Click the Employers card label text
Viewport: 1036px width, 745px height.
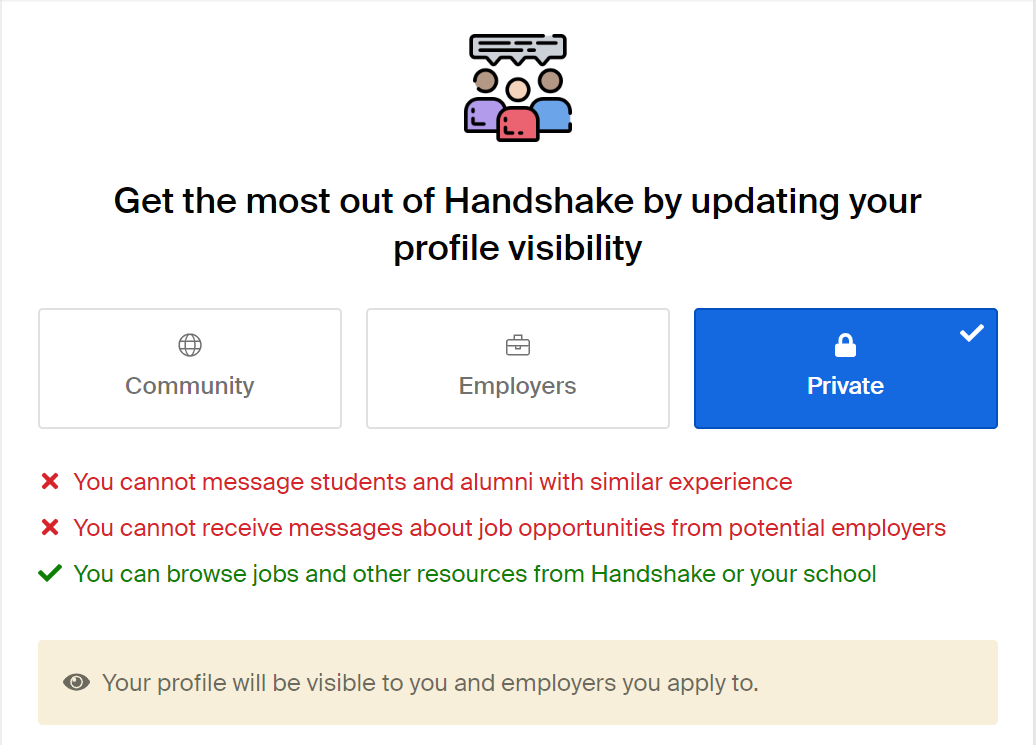coord(517,385)
